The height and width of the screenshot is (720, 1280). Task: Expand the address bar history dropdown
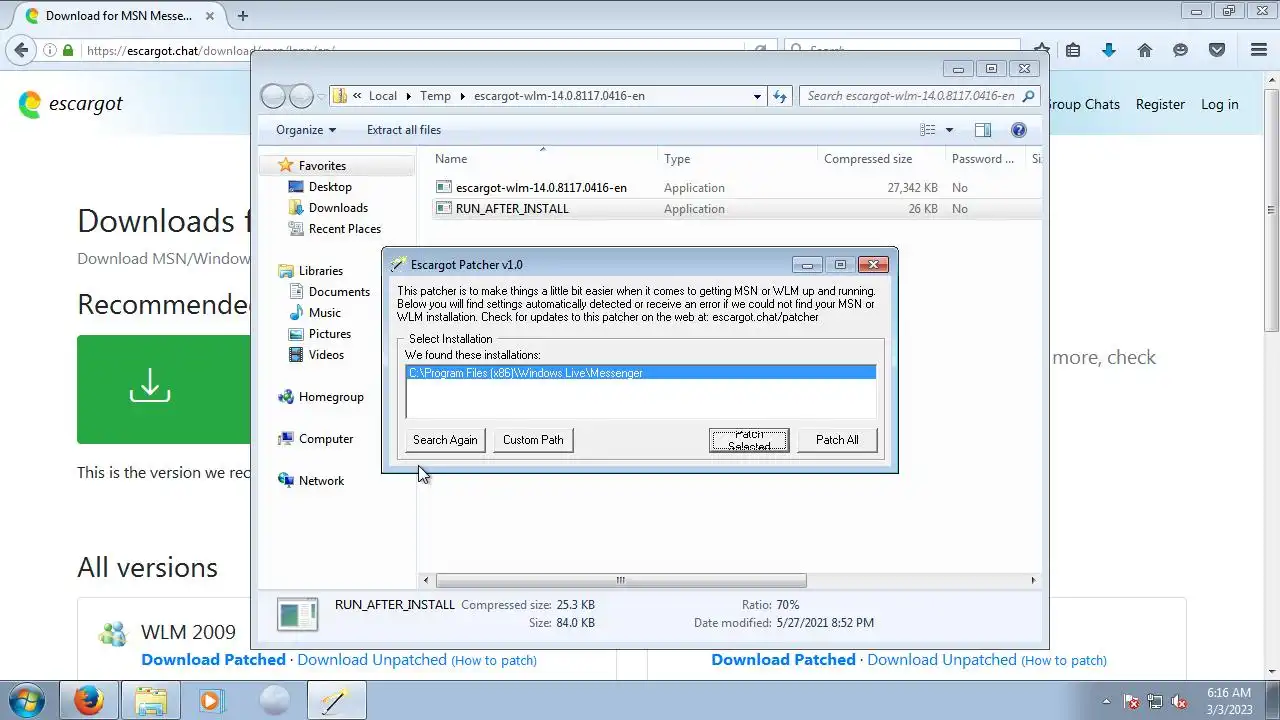click(757, 96)
